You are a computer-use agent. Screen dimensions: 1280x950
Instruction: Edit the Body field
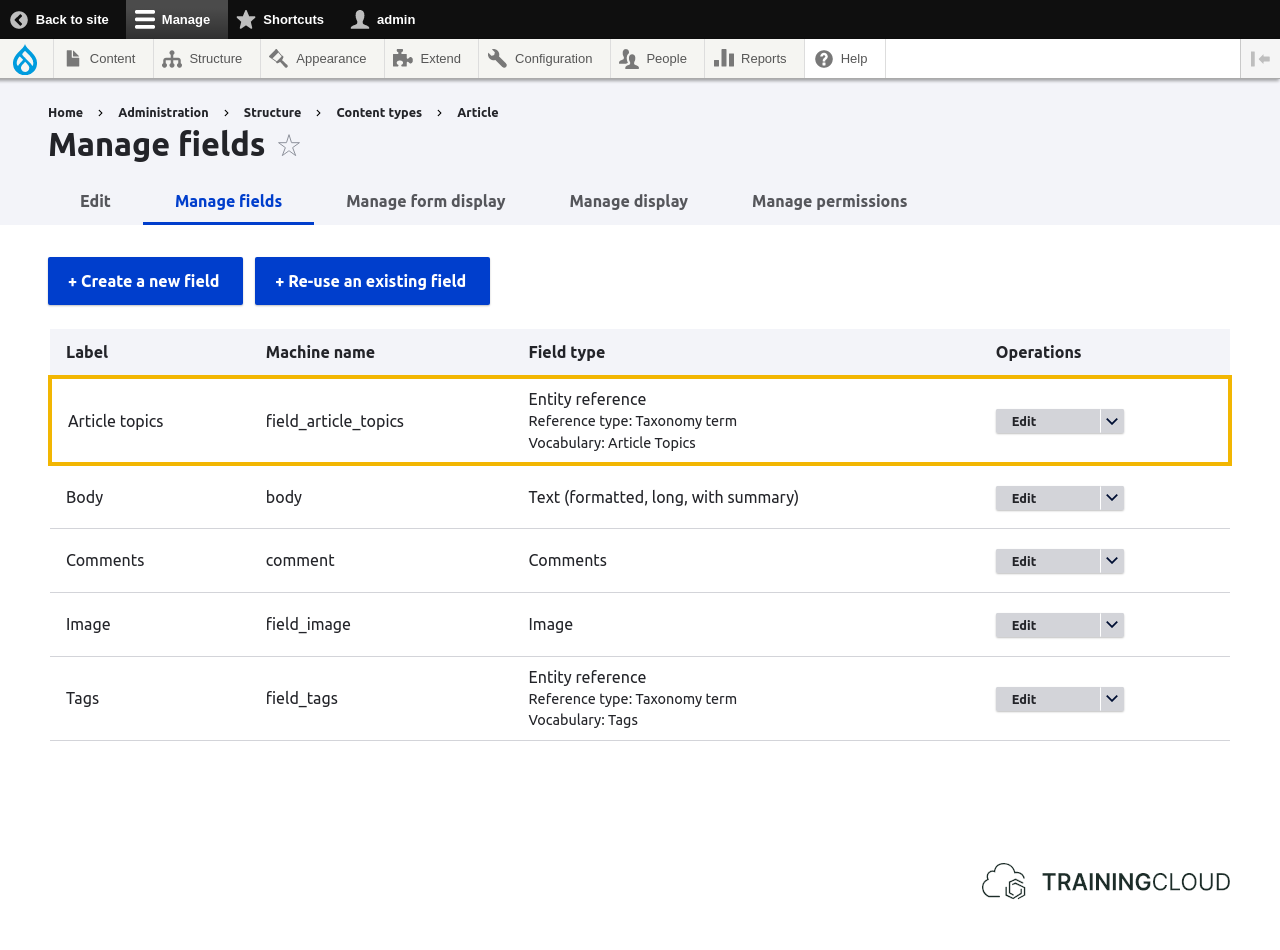(1047, 498)
